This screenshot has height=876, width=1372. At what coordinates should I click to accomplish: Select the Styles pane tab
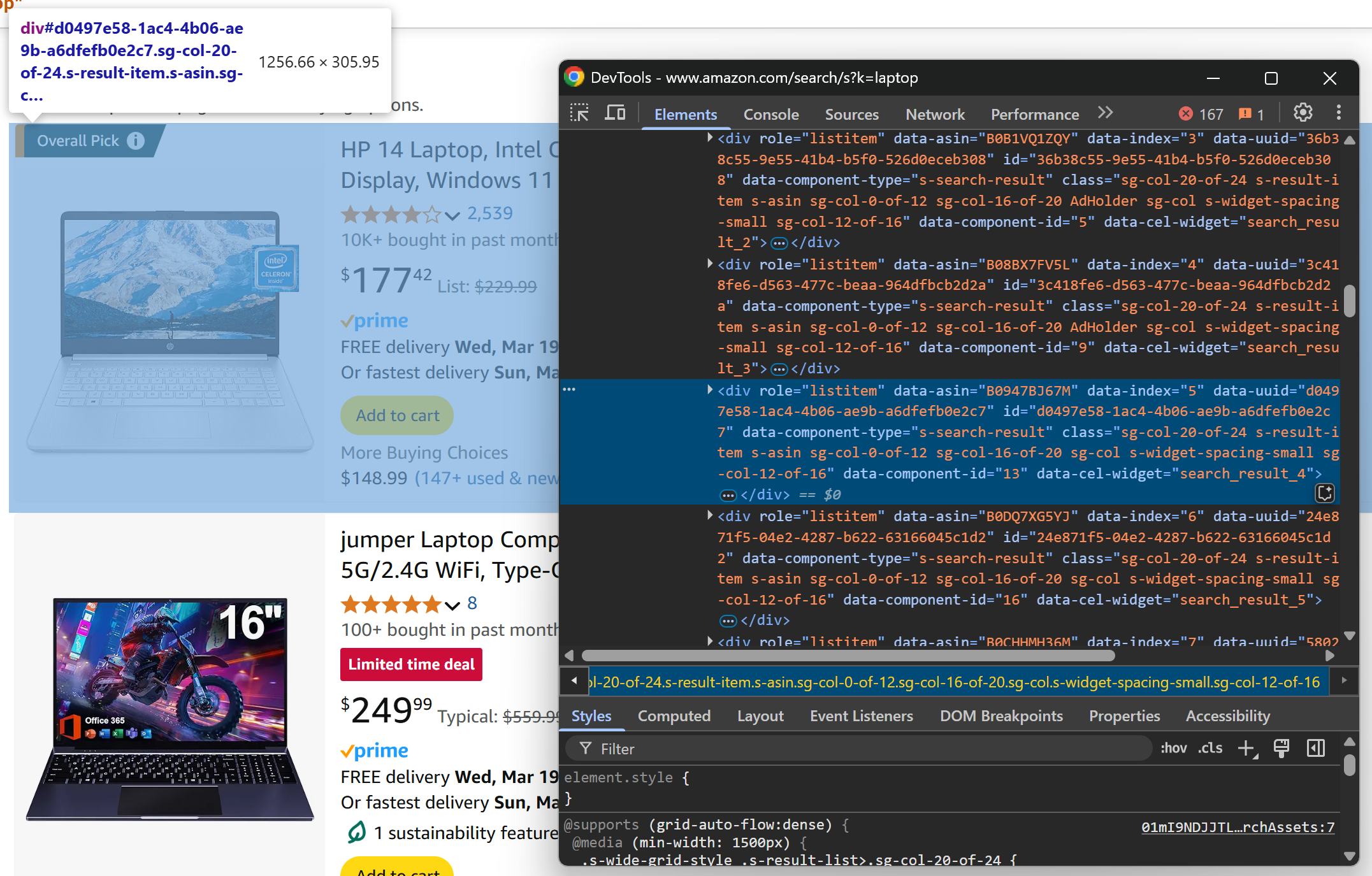pyautogui.click(x=591, y=716)
